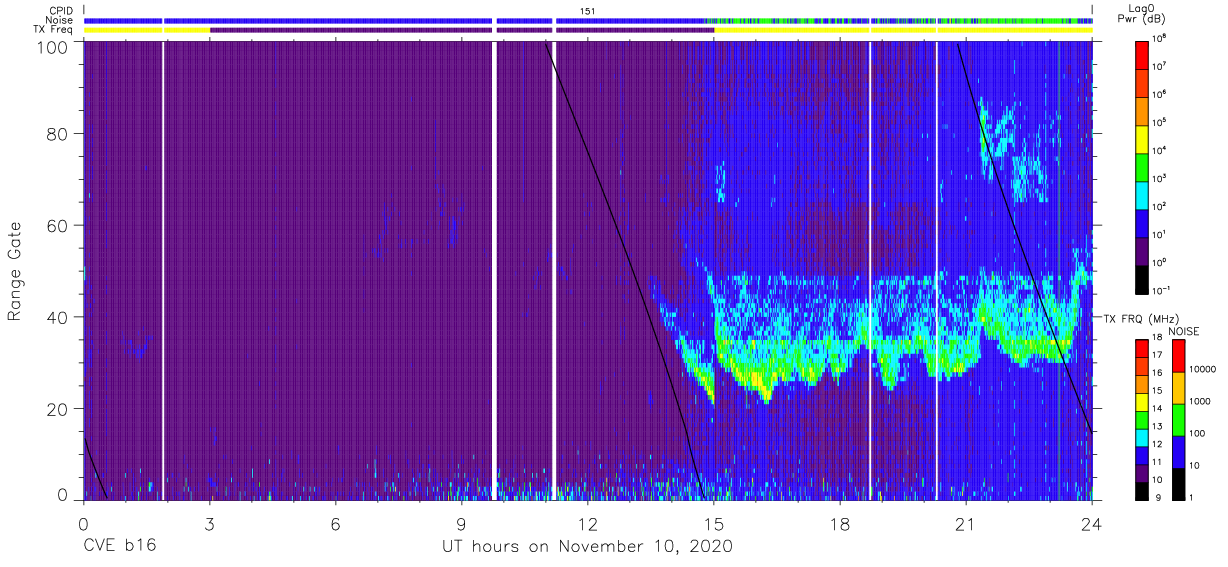The height and width of the screenshot is (567, 1228).
Task: Click y-axis tick label '20'
Action: pos(57,409)
